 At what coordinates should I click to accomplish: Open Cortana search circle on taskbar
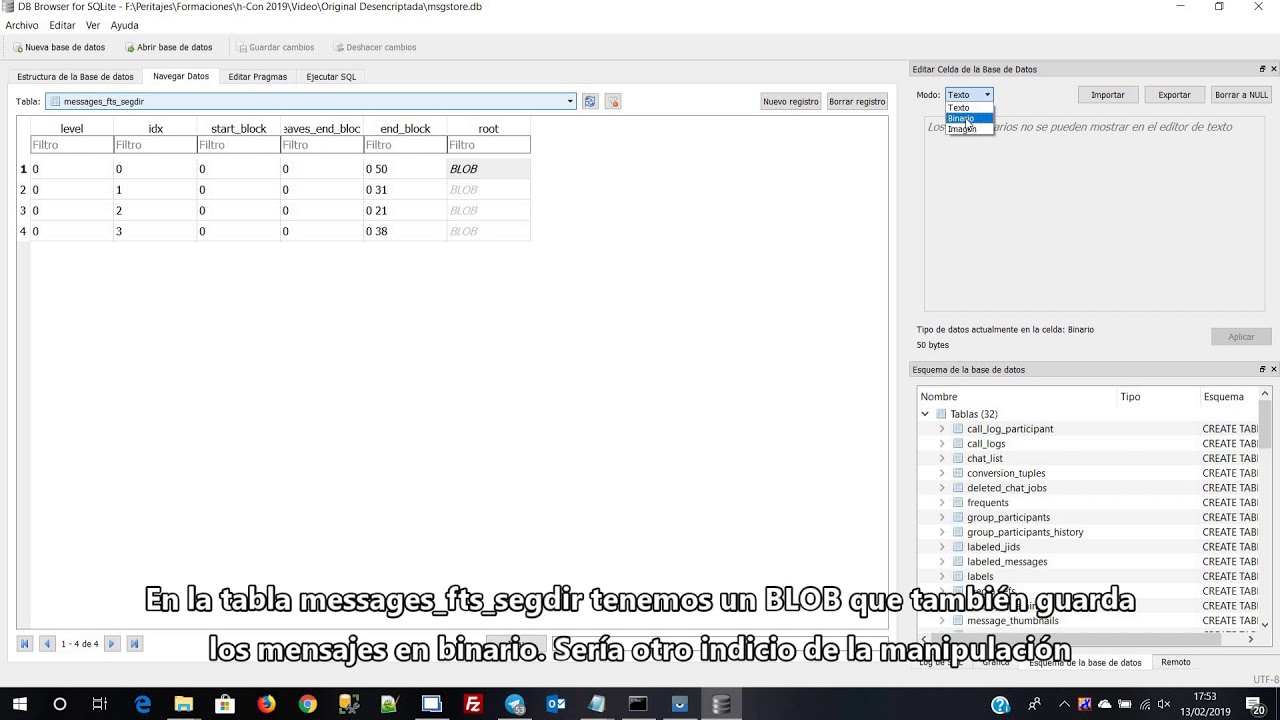coord(60,704)
